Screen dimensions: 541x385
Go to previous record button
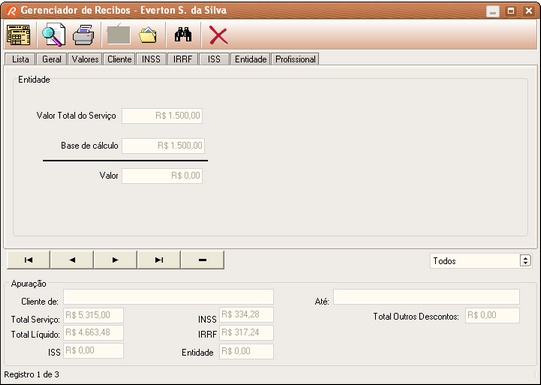(x=72, y=260)
